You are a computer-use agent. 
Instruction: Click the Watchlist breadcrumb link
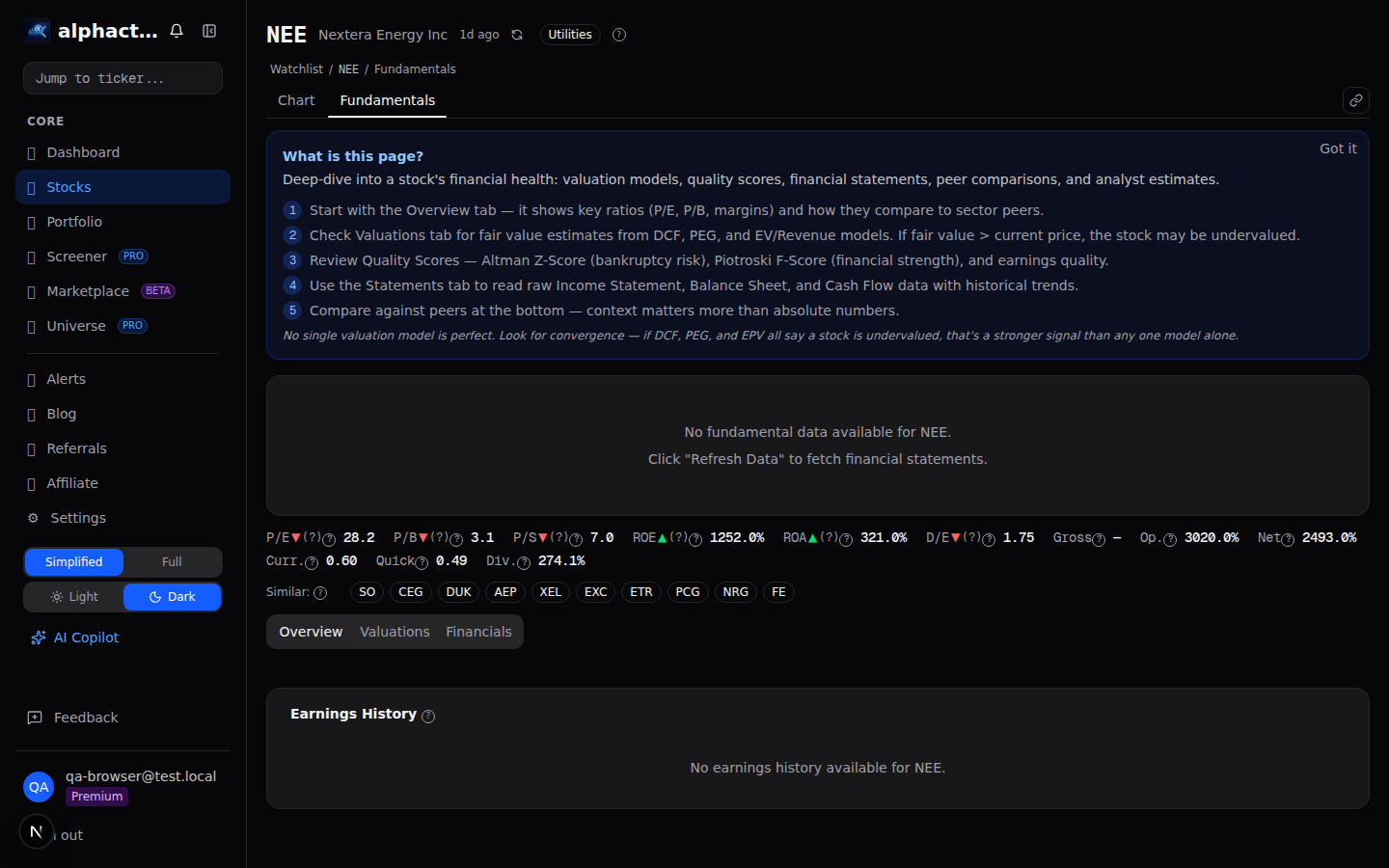[296, 69]
